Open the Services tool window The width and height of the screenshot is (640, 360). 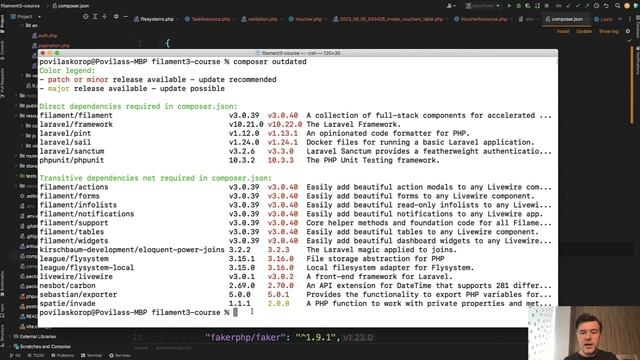(x=120, y=356)
